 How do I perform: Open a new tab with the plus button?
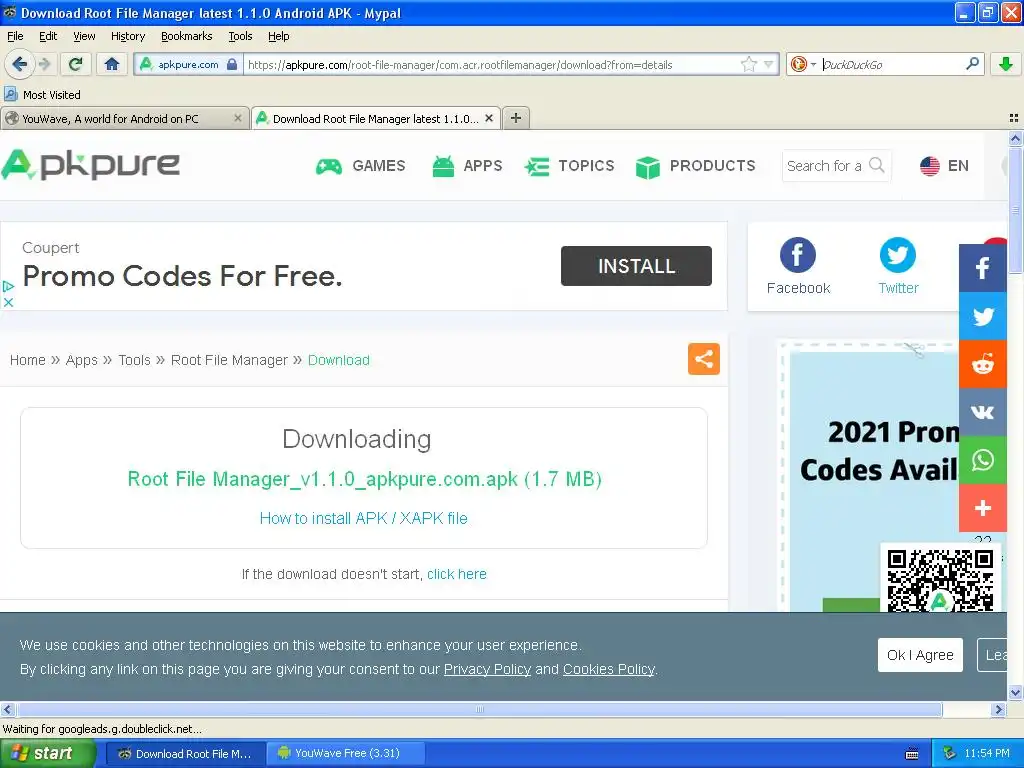coord(516,118)
